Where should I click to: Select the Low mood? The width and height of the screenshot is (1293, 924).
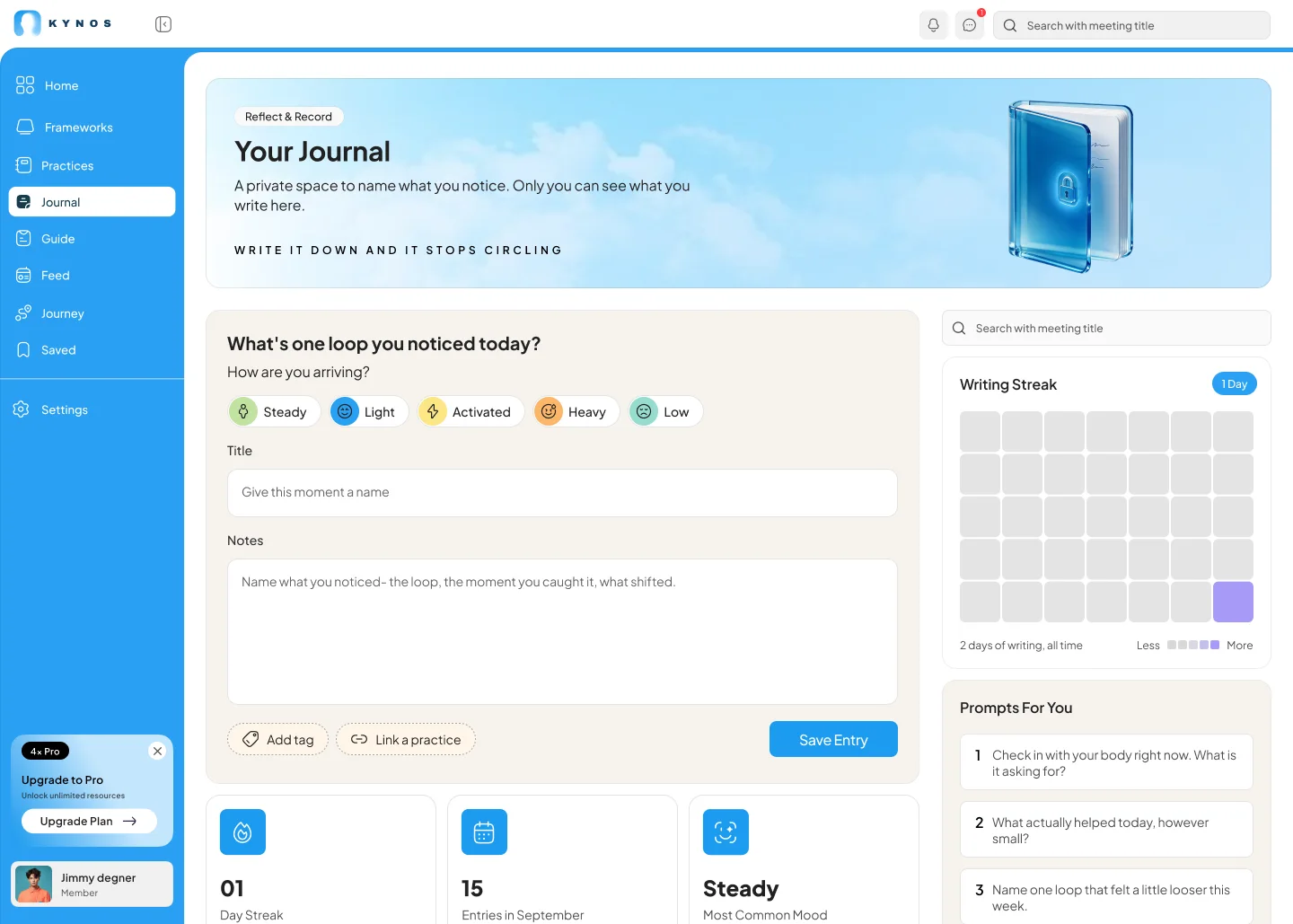tap(665, 411)
